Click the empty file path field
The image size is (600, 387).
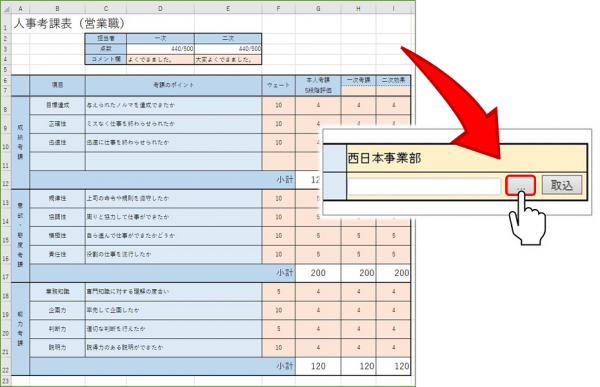[424, 186]
